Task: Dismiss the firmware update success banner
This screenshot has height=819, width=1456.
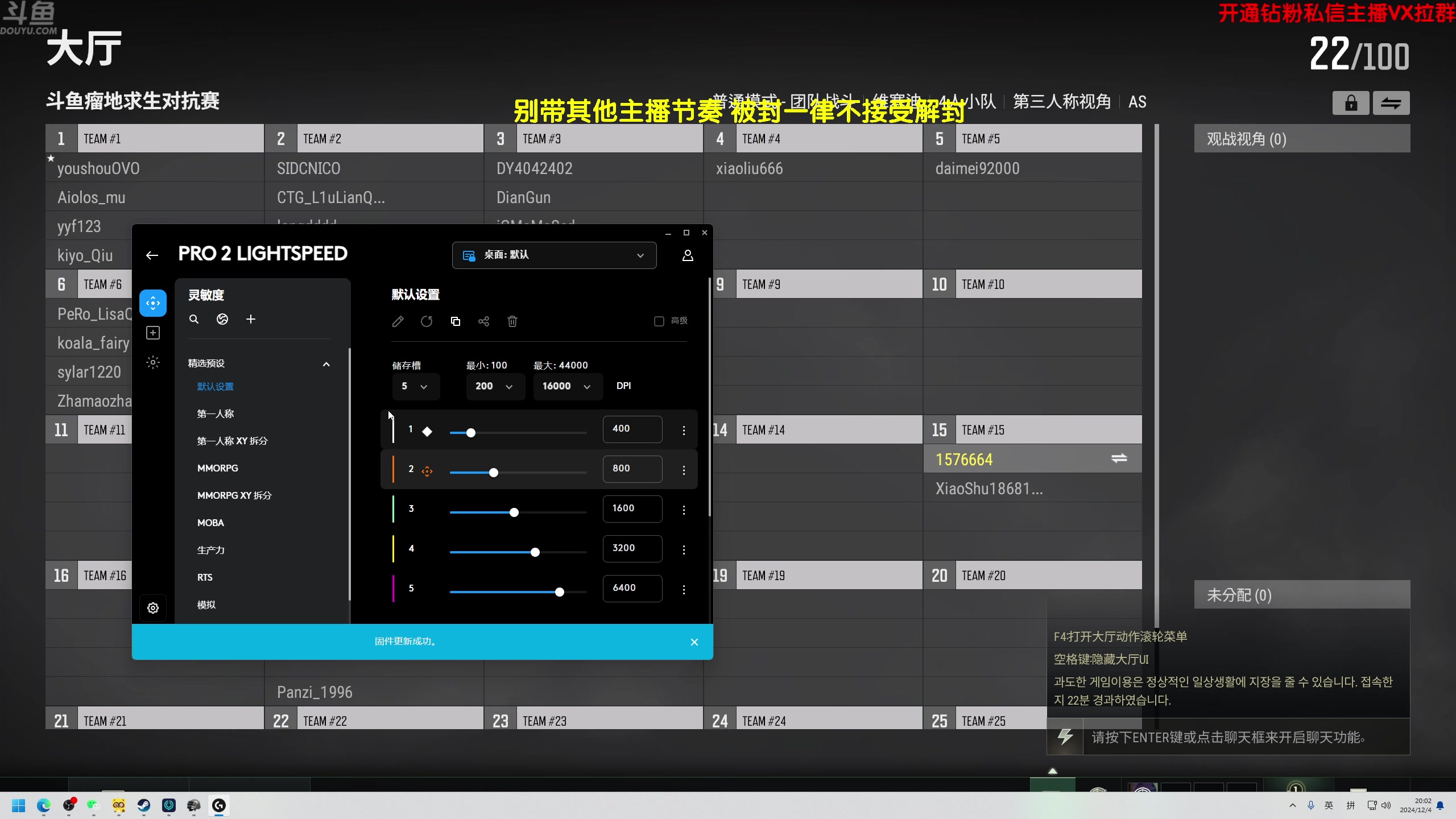Action: pos(694,642)
